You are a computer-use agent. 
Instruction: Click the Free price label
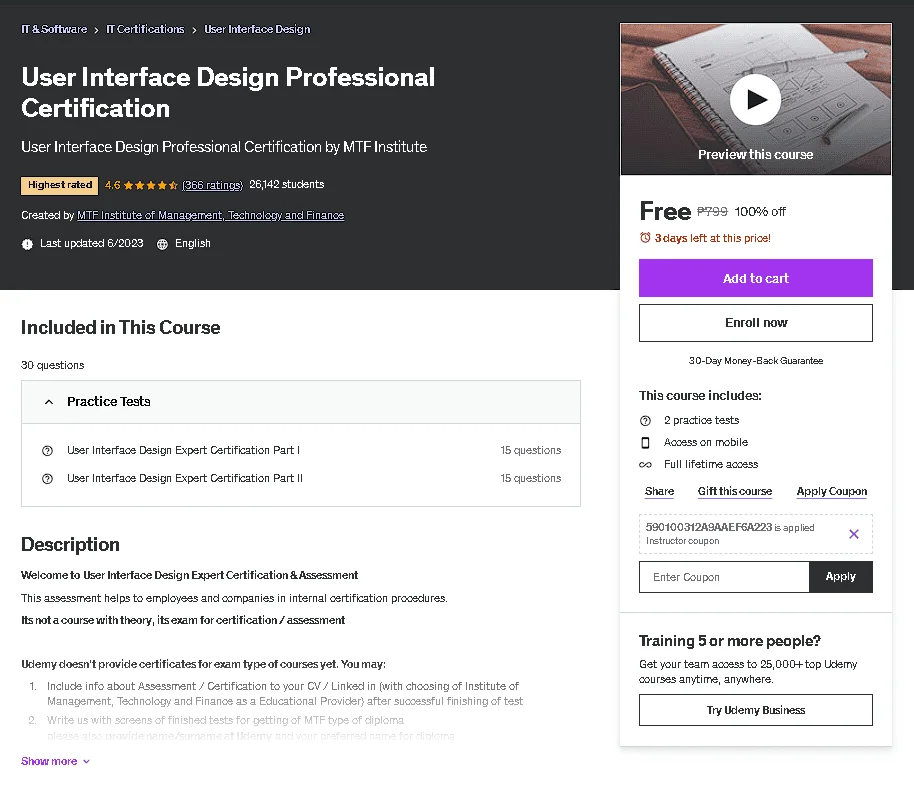[x=665, y=211]
